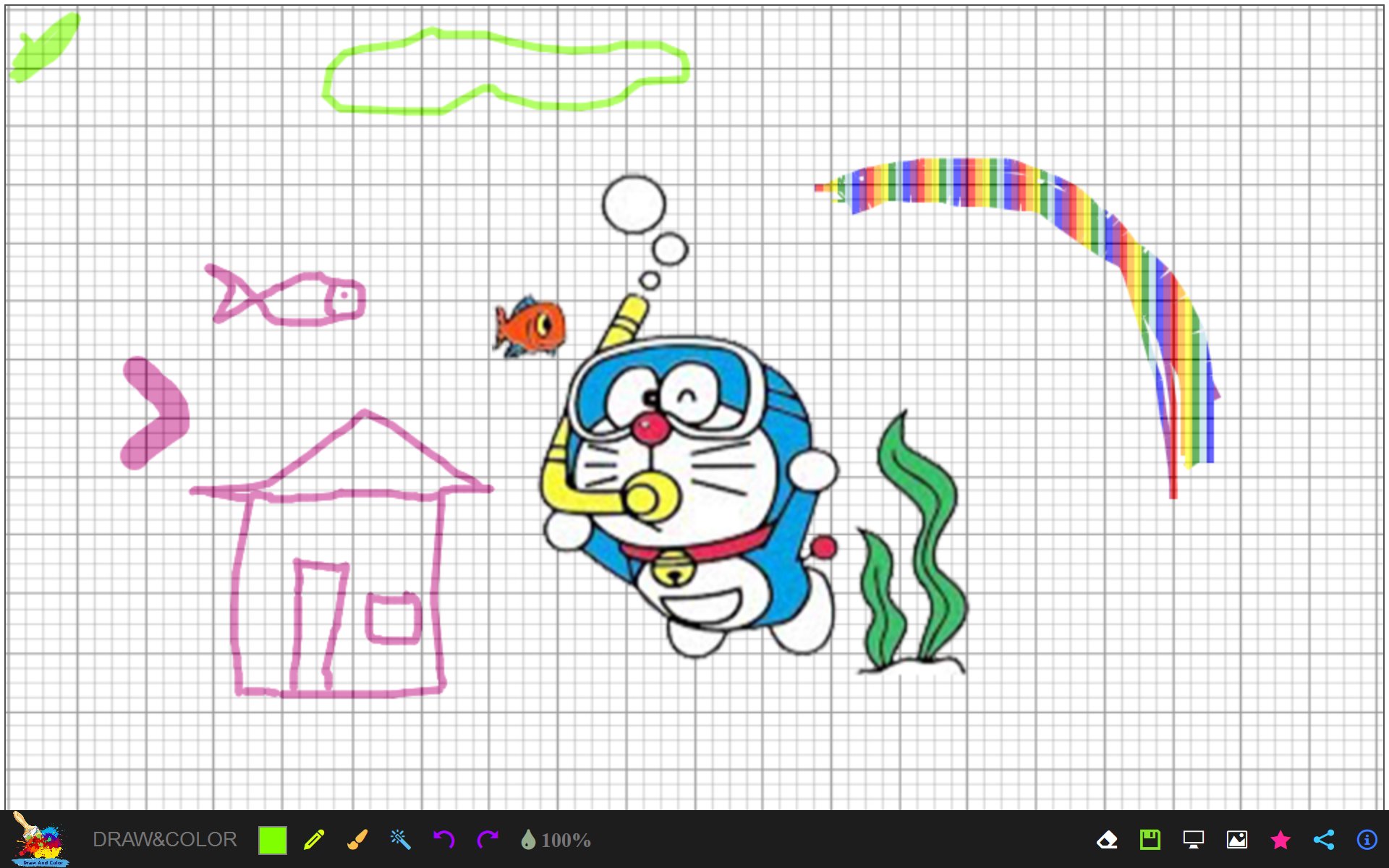1389x868 pixels.
Task: Click the DRAW&COLOR title label
Action: tap(165, 839)
